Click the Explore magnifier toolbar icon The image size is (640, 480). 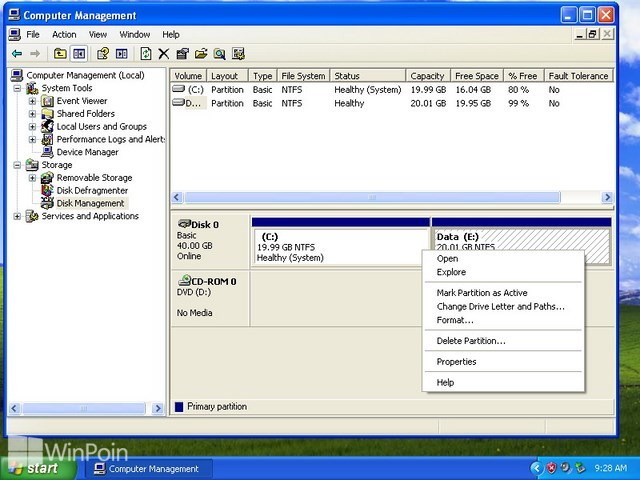pyautogui.click(x=220, y=53)
